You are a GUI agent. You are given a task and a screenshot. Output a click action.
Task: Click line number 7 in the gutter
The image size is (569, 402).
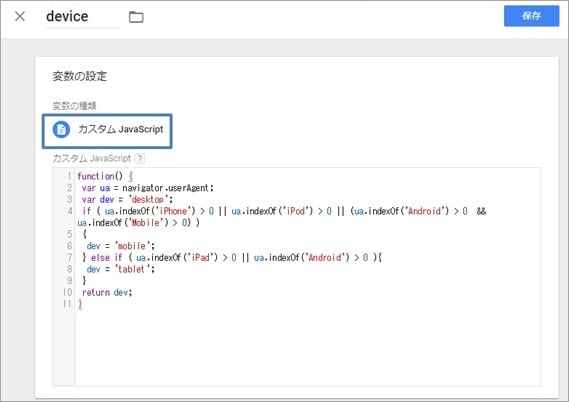click(70, 258)
